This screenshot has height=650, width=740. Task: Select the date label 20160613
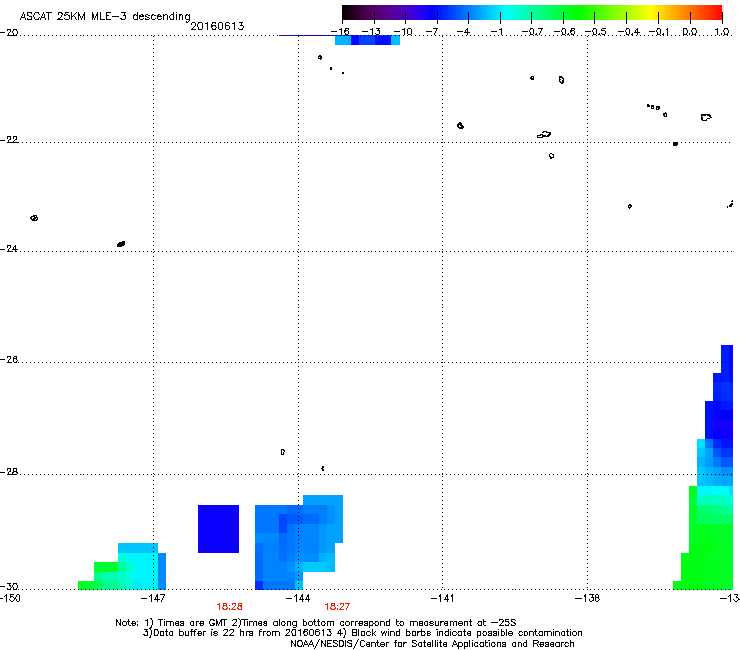(217, 26)
